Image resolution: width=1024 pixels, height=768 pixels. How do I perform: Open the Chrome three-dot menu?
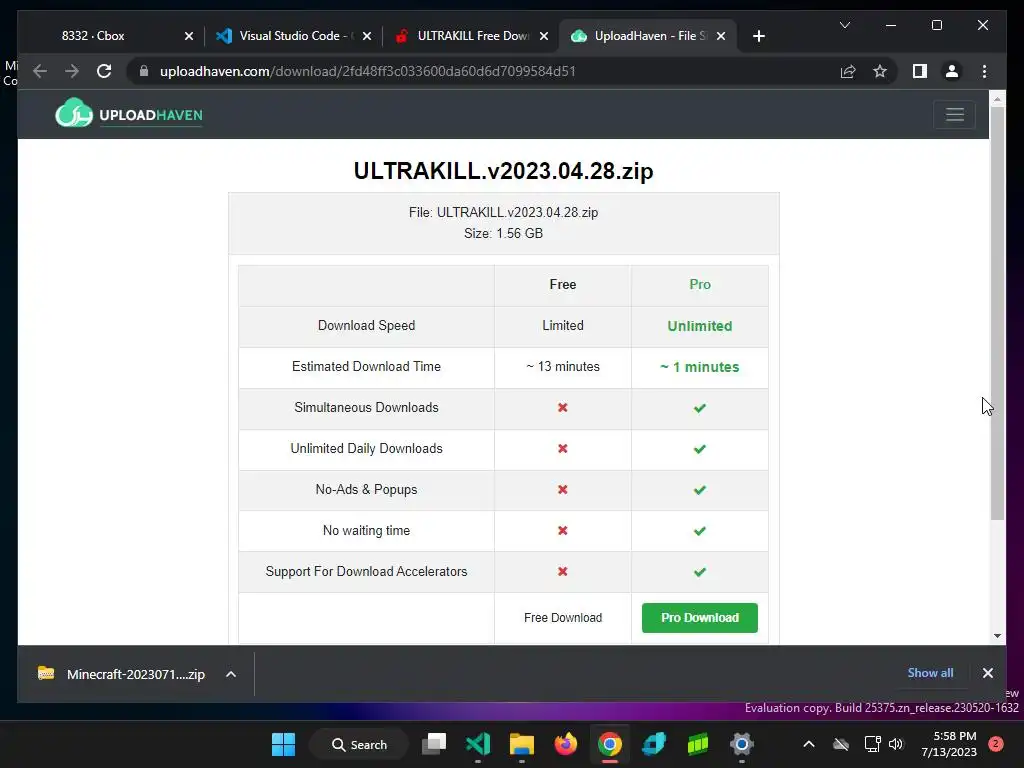[x=984, y=71]
